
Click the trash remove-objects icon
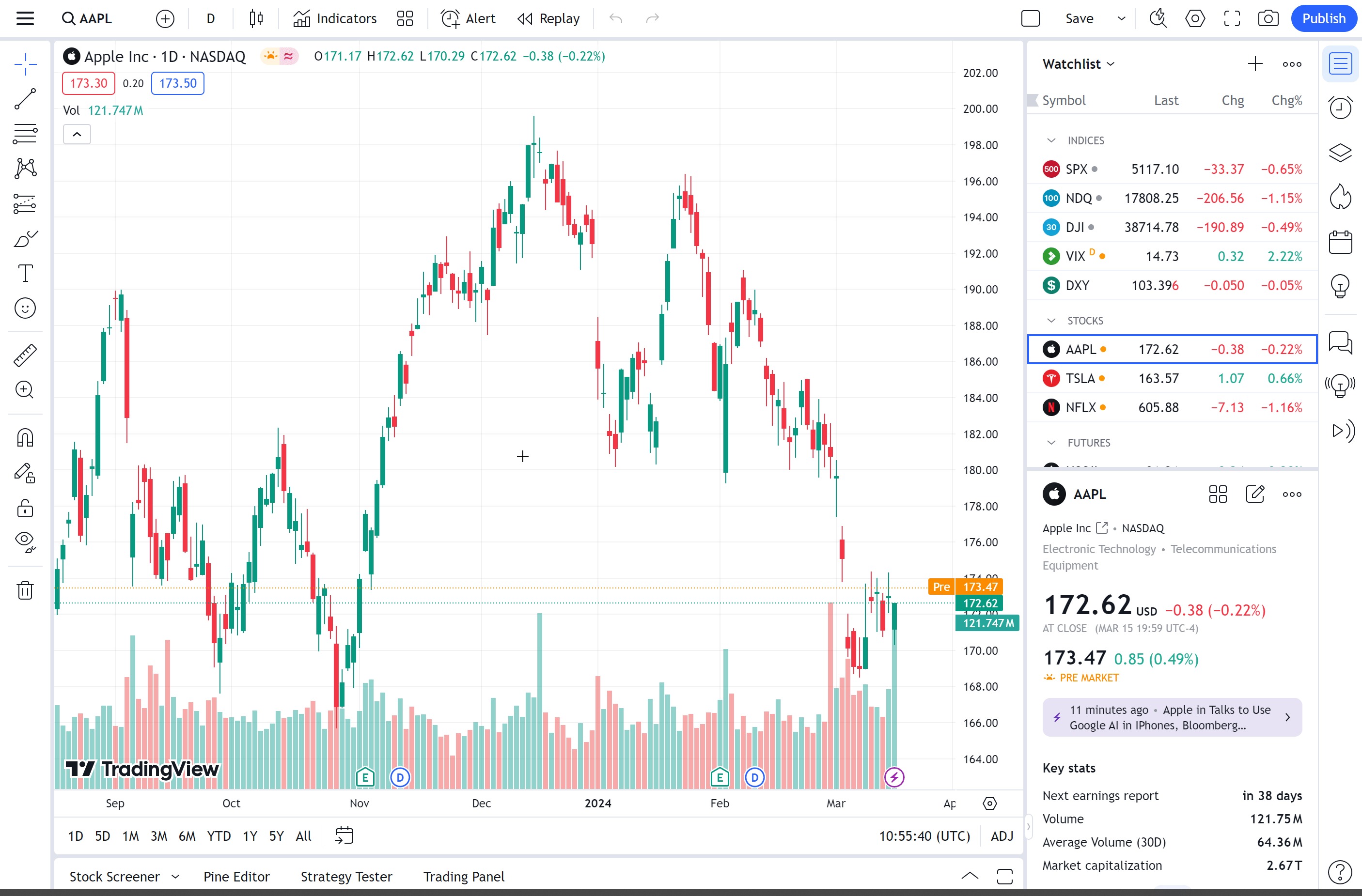25,590
